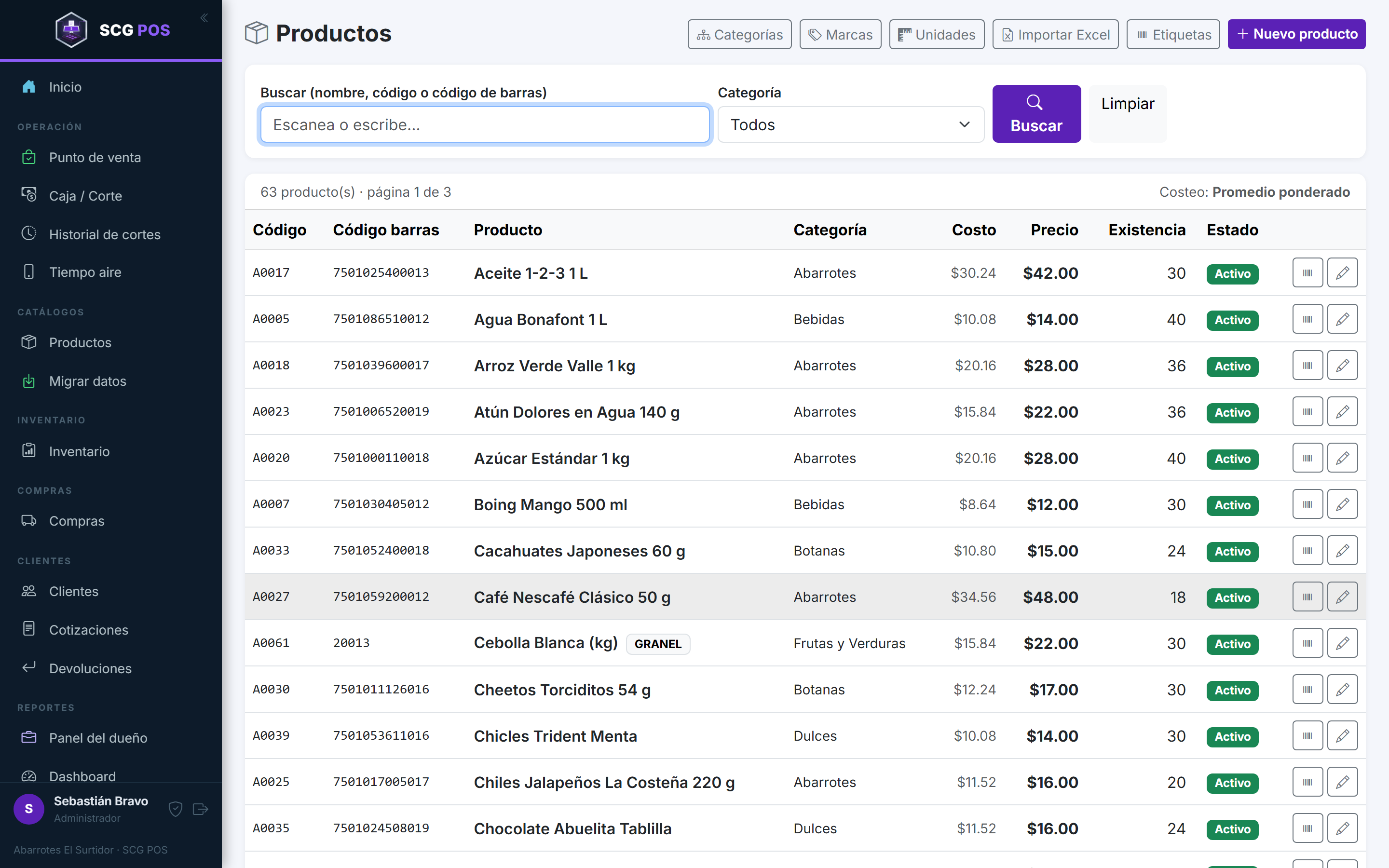Click the Unidades button

[x=937, y=34]
